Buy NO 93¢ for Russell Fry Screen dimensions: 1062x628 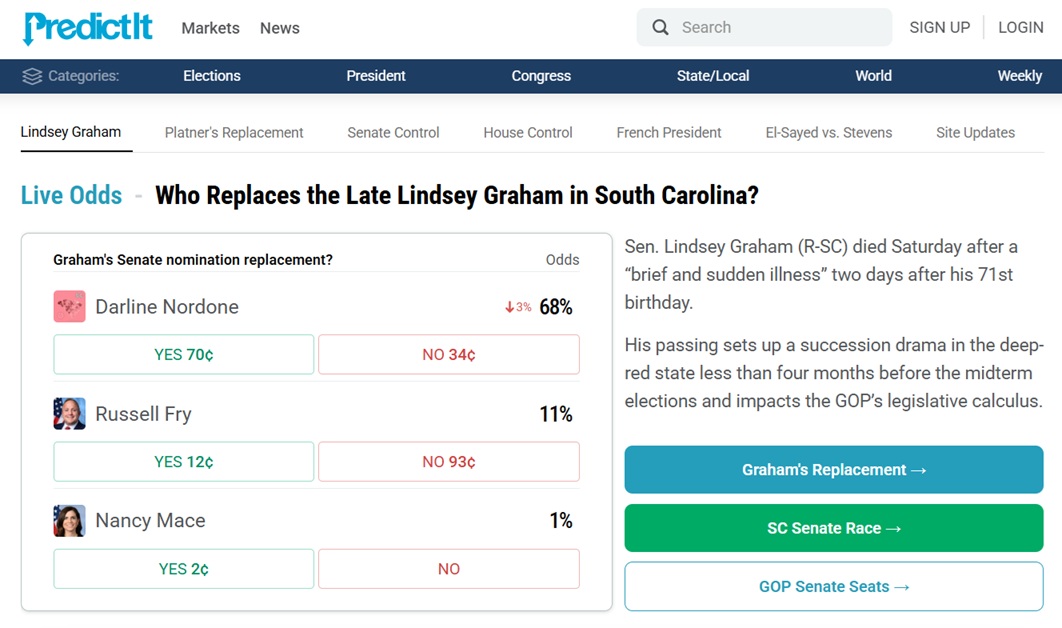click(x=449, y=461)
